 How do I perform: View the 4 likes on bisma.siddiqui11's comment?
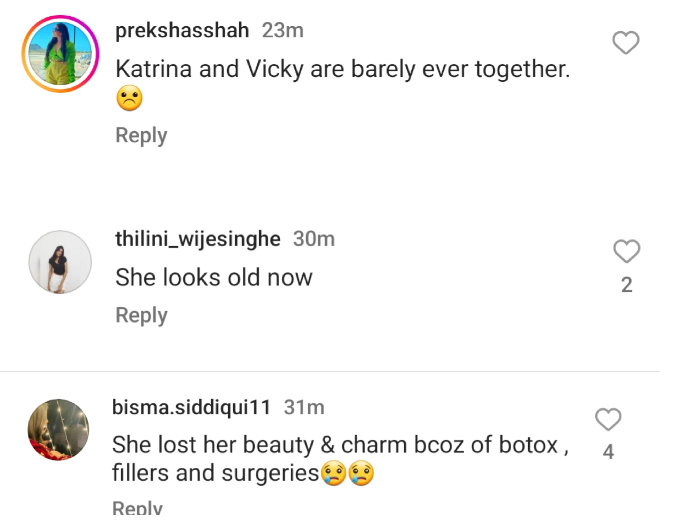(608, 453)
